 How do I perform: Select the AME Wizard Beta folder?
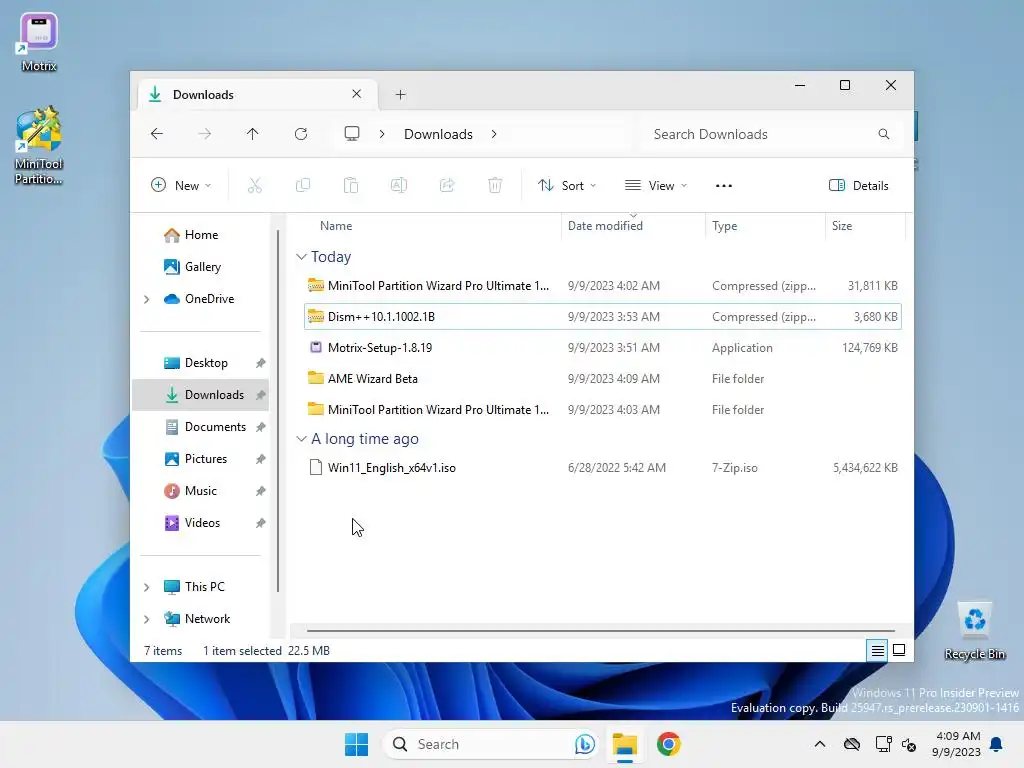pyautogui.click(x=602, y=379)
